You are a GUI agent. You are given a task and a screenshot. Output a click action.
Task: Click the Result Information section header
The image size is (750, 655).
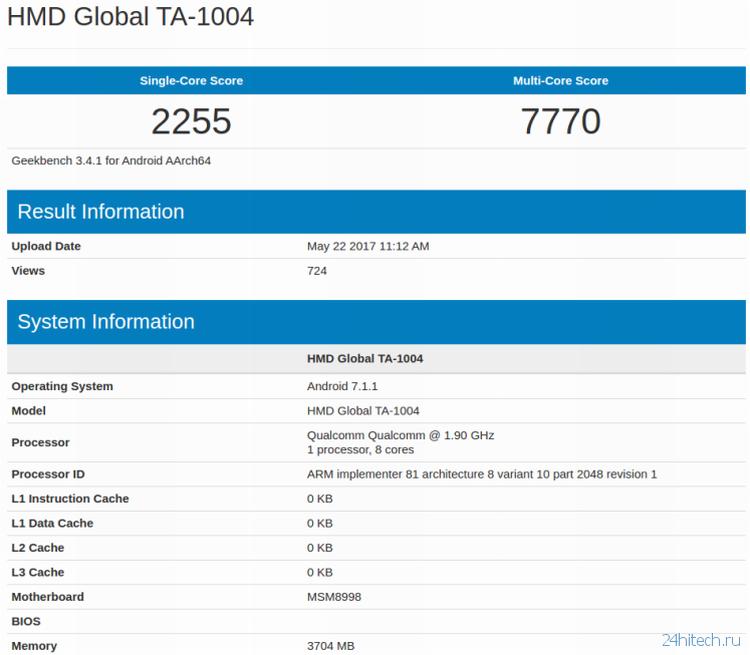coord(101,211)
